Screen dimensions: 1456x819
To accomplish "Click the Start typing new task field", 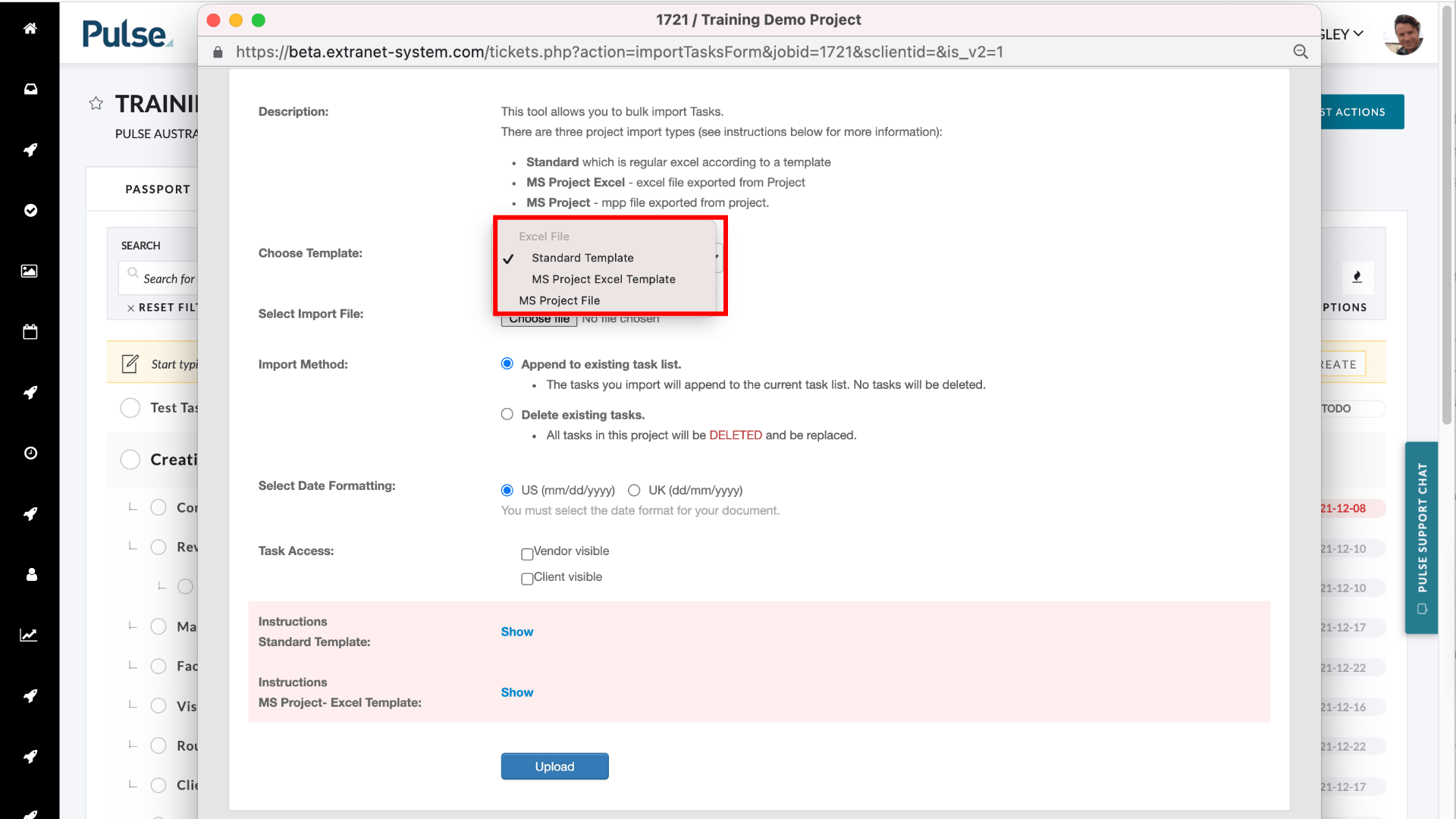I will tap(174, 364).
